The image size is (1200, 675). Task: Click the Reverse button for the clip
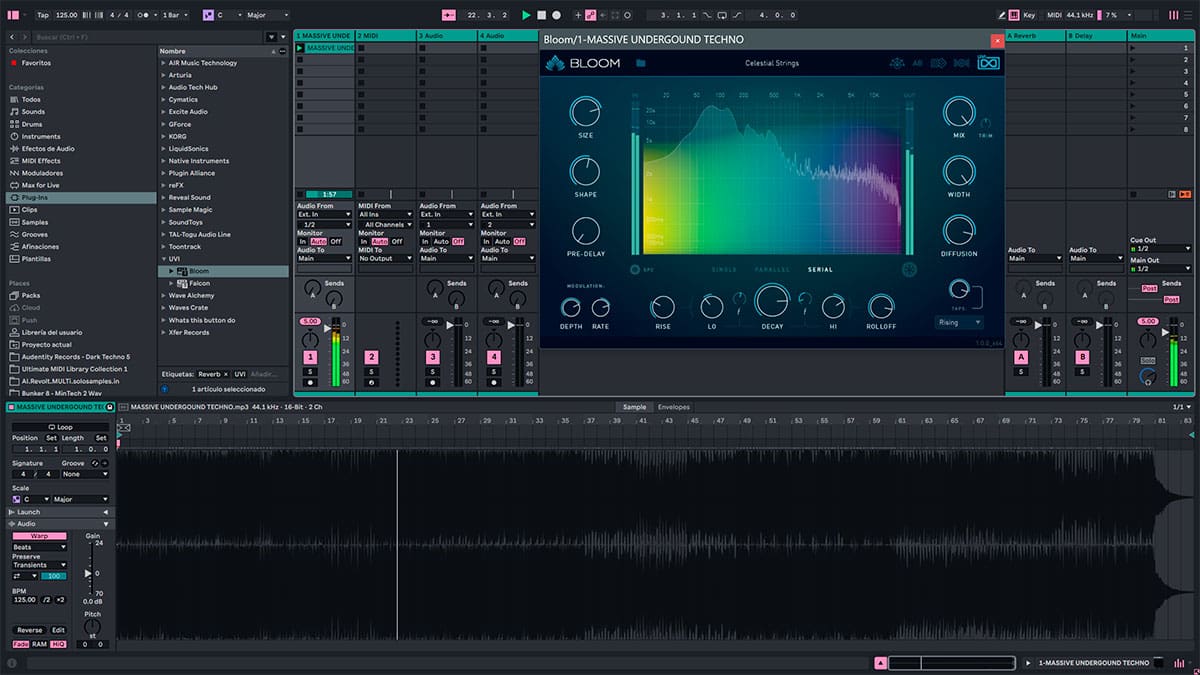(x=29, y=630)
